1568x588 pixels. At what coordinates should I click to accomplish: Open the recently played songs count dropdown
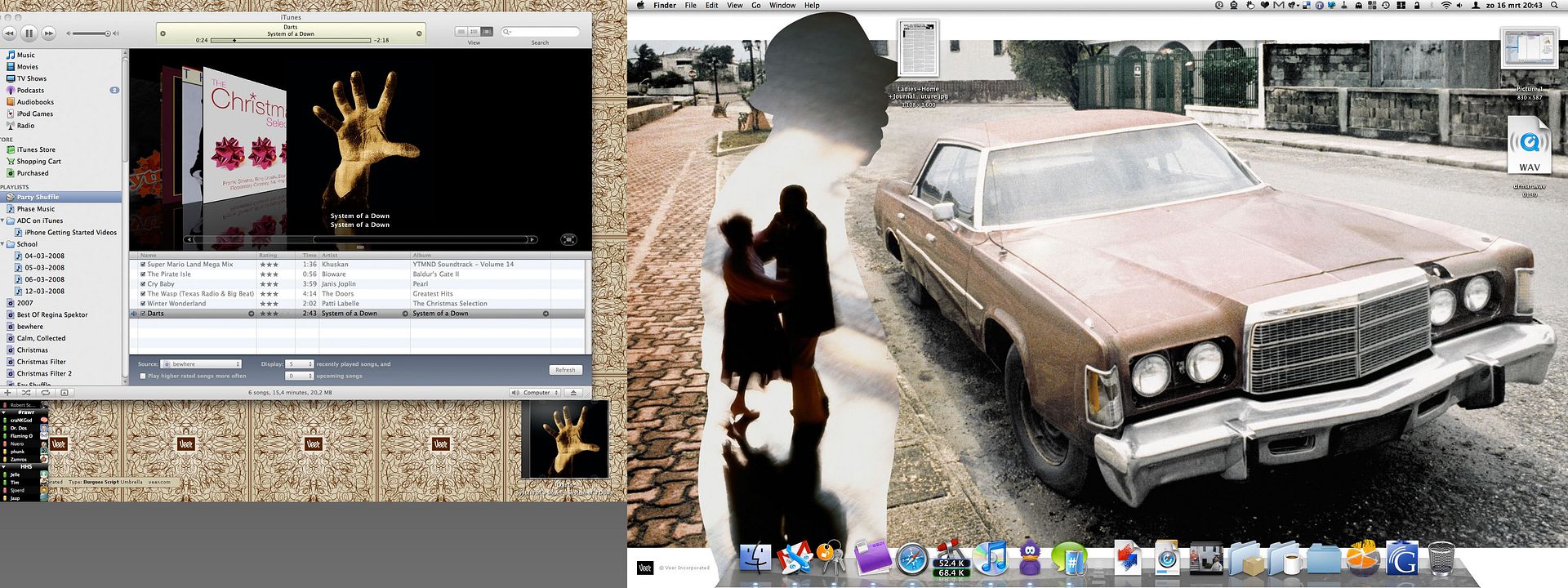coord(300,364)
